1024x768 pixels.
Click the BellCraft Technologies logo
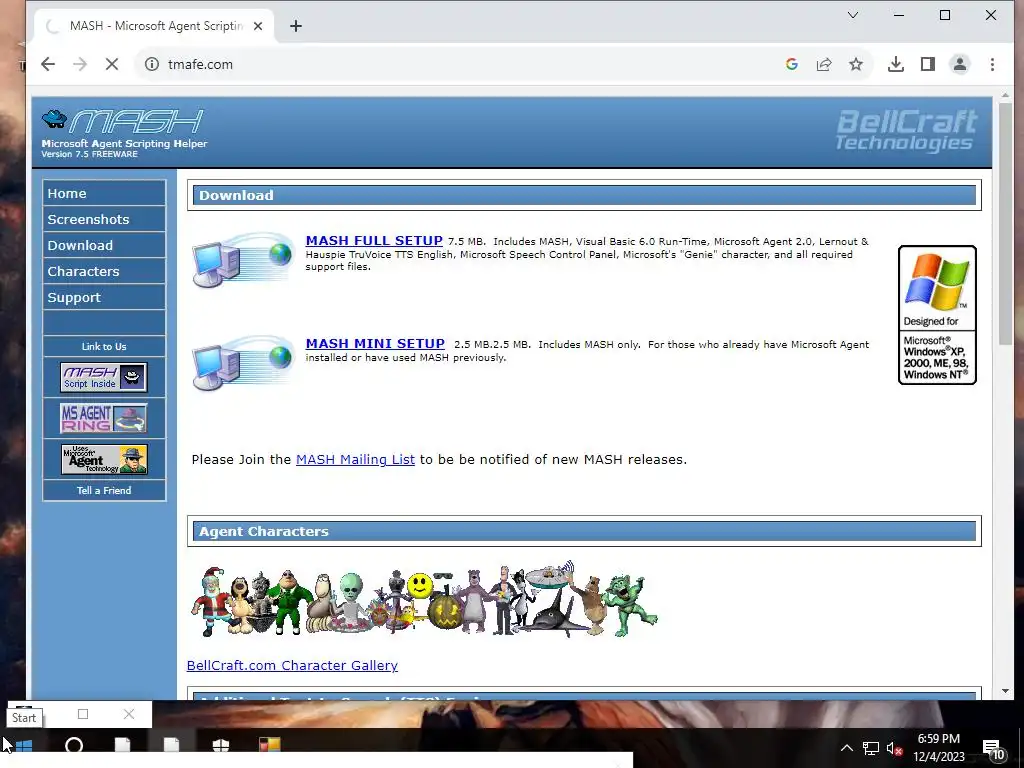point(906,131)
